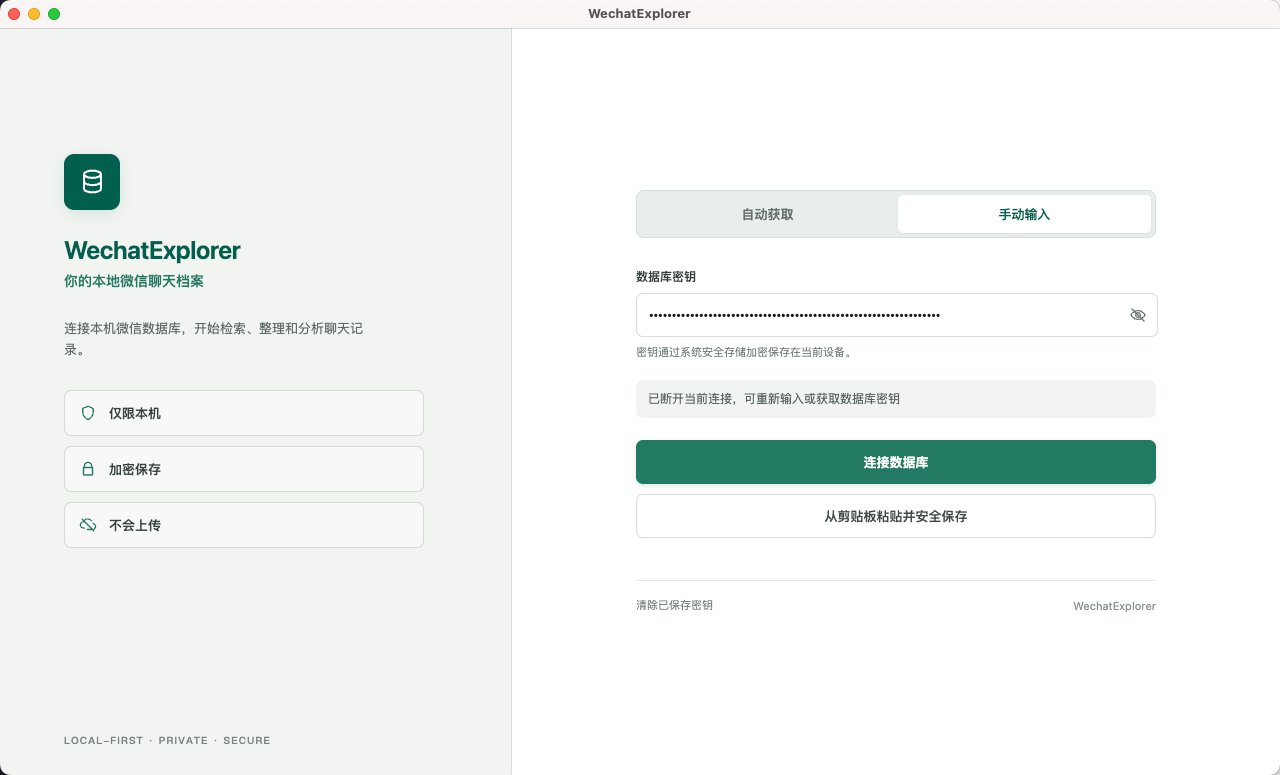Screen dimensions: 1280x775
Task: Click the lock icon beside 加密保存
Action: coord(88,469)
